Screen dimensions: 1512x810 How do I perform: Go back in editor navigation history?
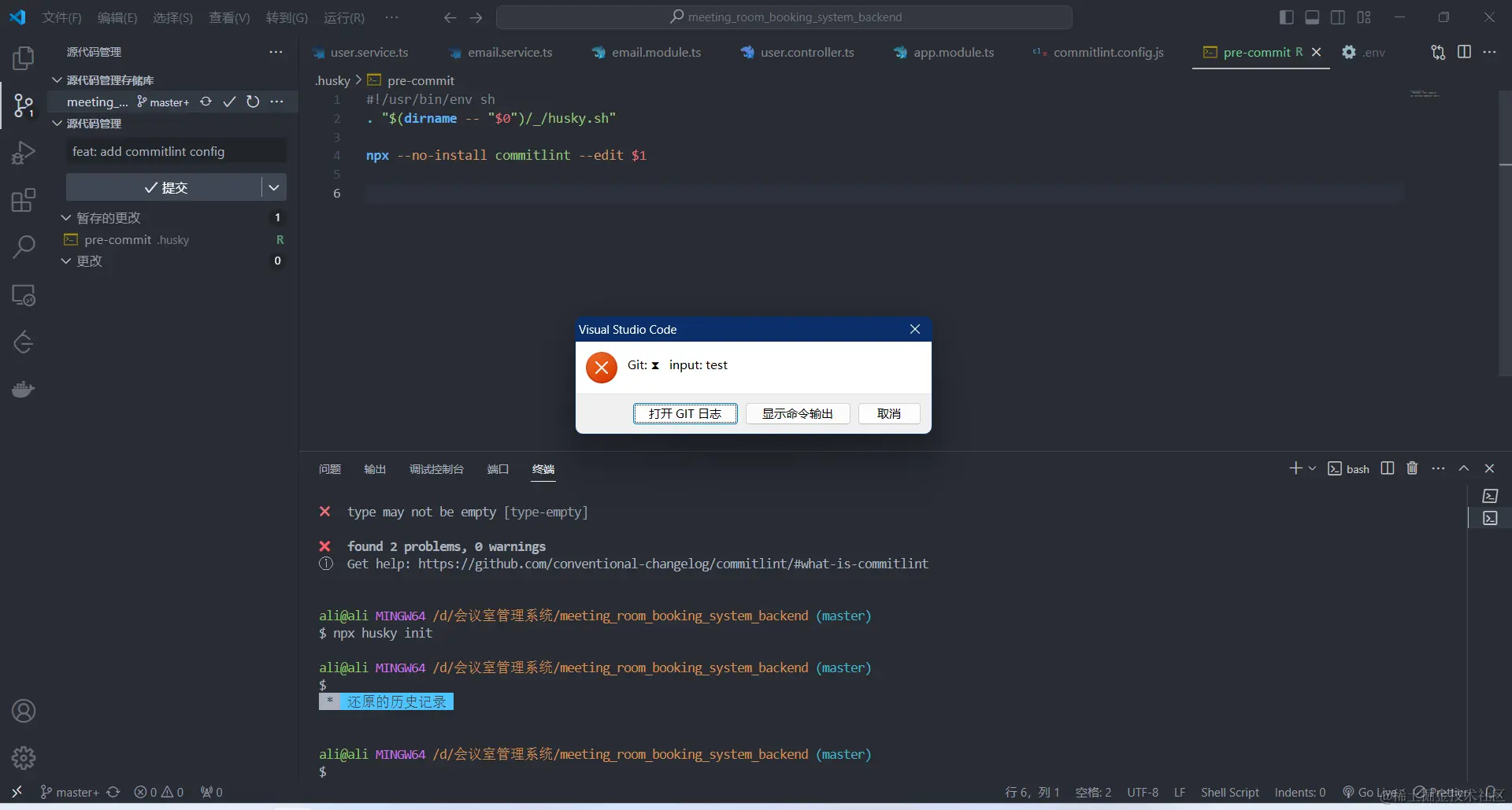tap(450, 17)
